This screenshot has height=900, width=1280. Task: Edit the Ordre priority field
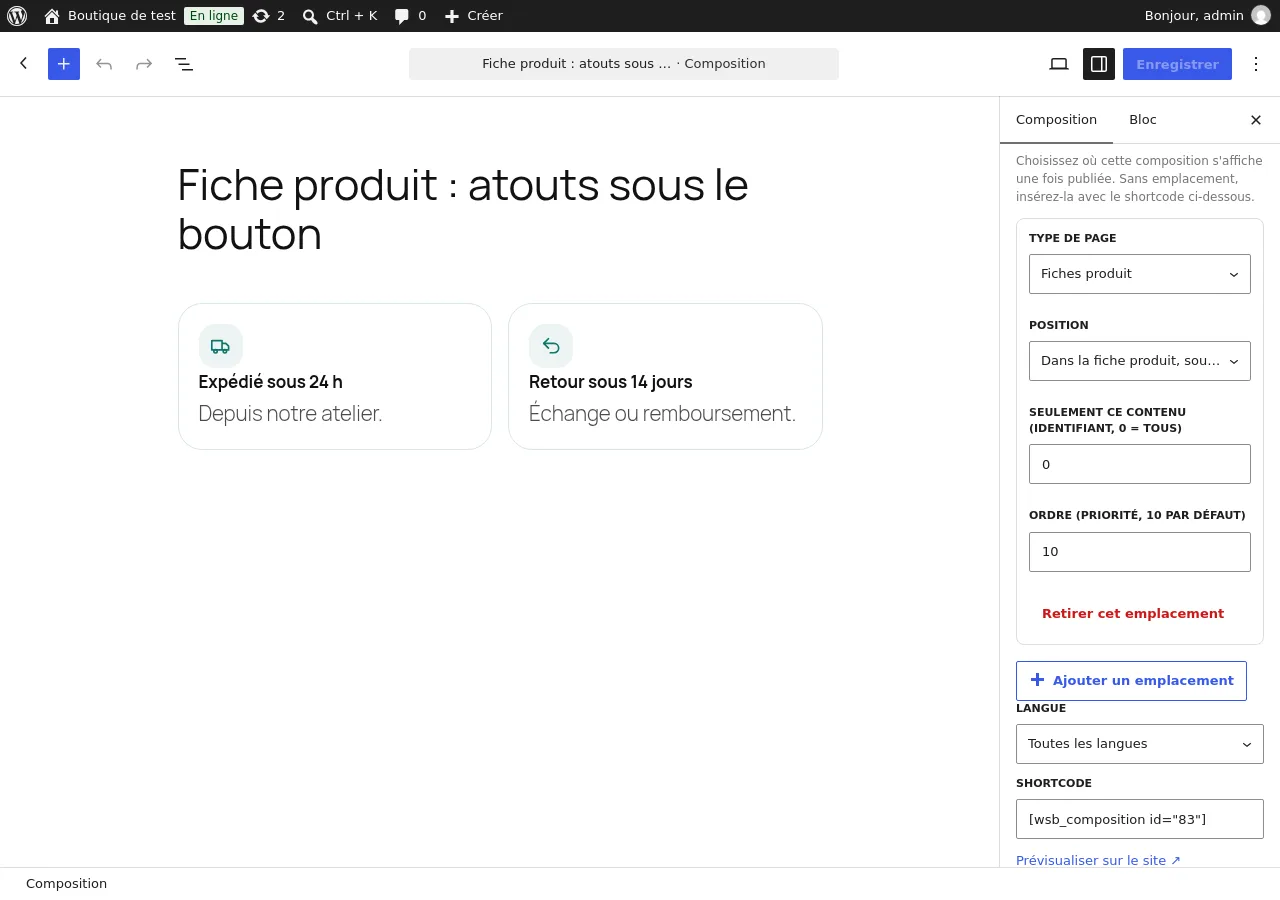[x=1140, y=552]
